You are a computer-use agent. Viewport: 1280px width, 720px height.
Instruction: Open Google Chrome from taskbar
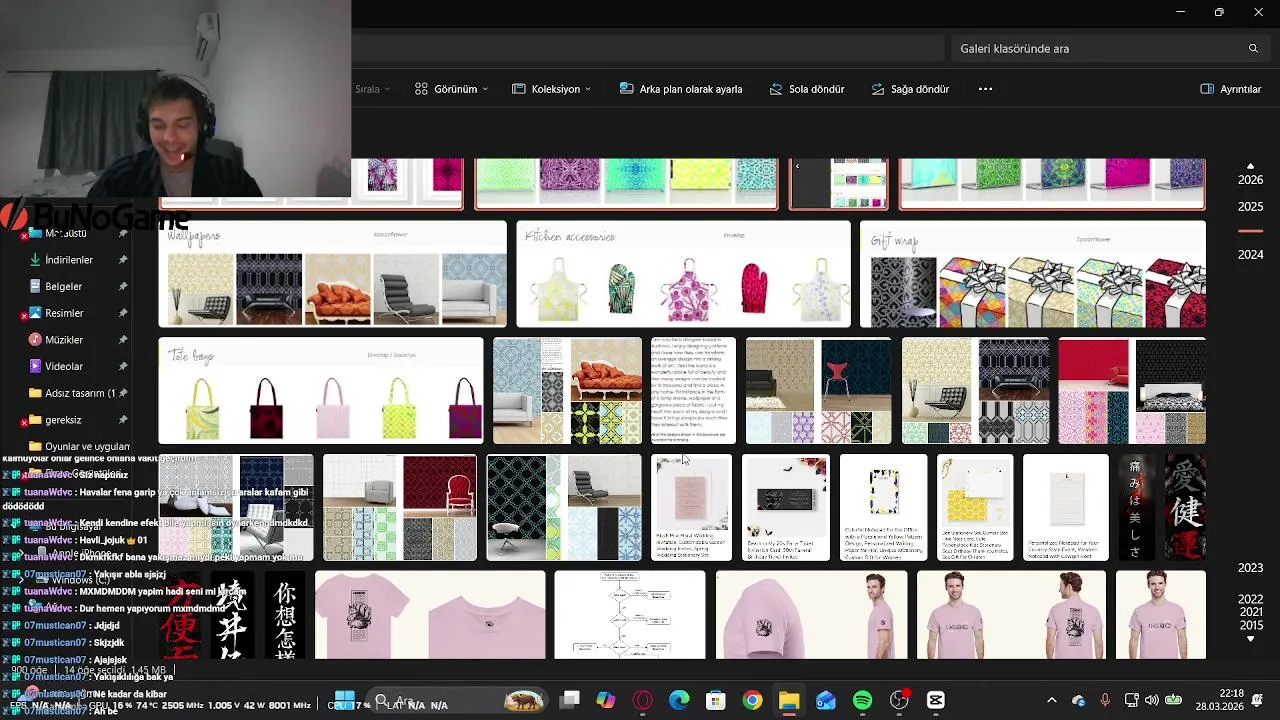[x=752, y=700]
